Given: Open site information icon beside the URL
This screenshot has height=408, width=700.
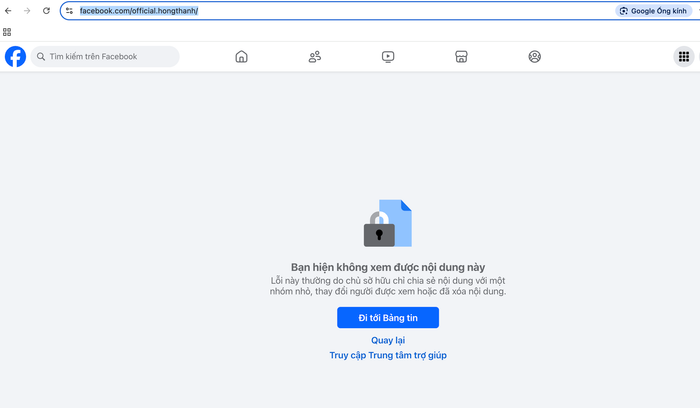Looking at the screenshot, I should 69,10.
